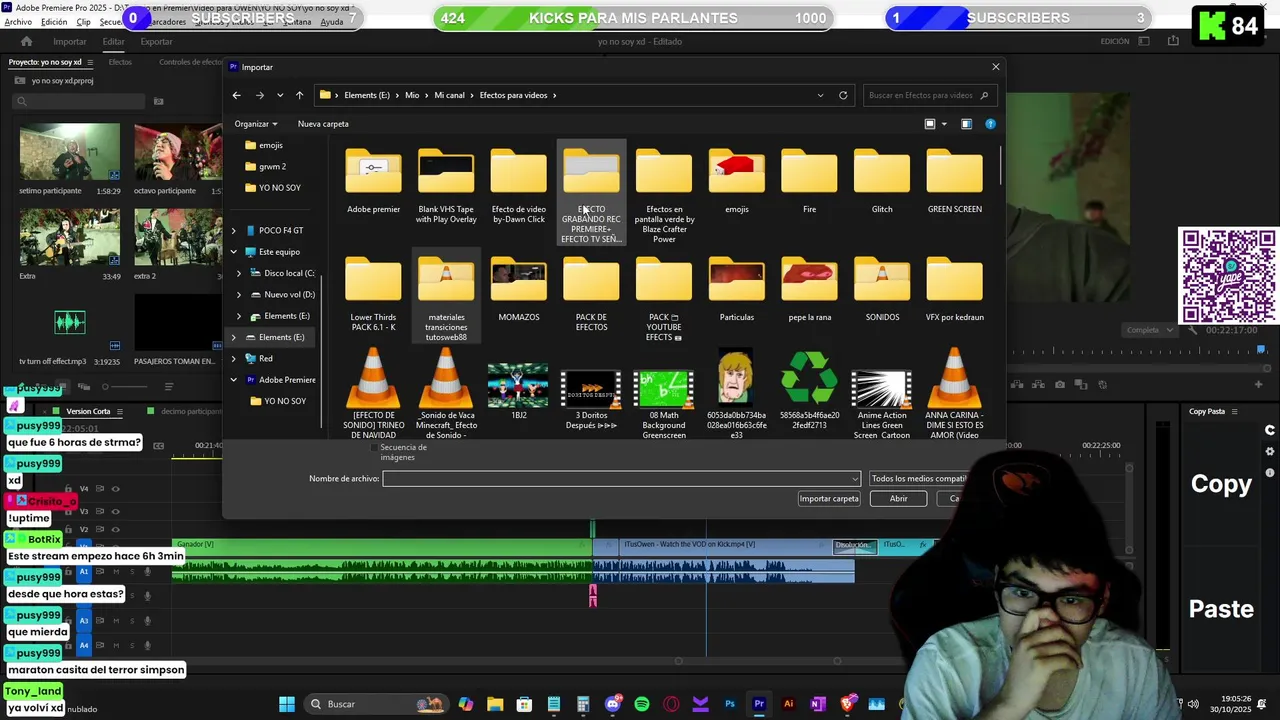The height and width of the screenshot is (720, 1280).
Task: Click the forward navigation arrow in dialog
Action: (259, 95)
